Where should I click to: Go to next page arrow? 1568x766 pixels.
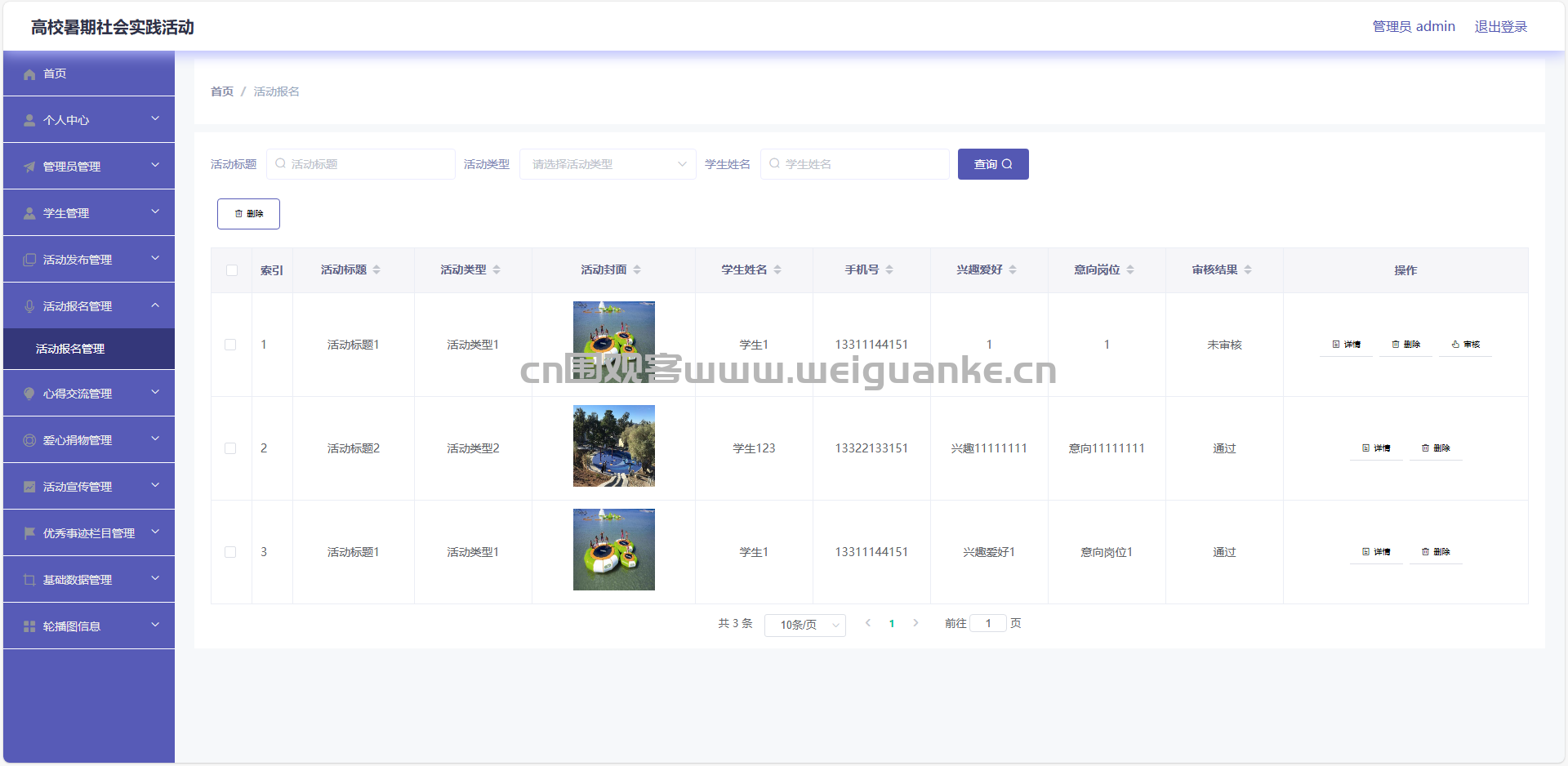tap(915, 623)
